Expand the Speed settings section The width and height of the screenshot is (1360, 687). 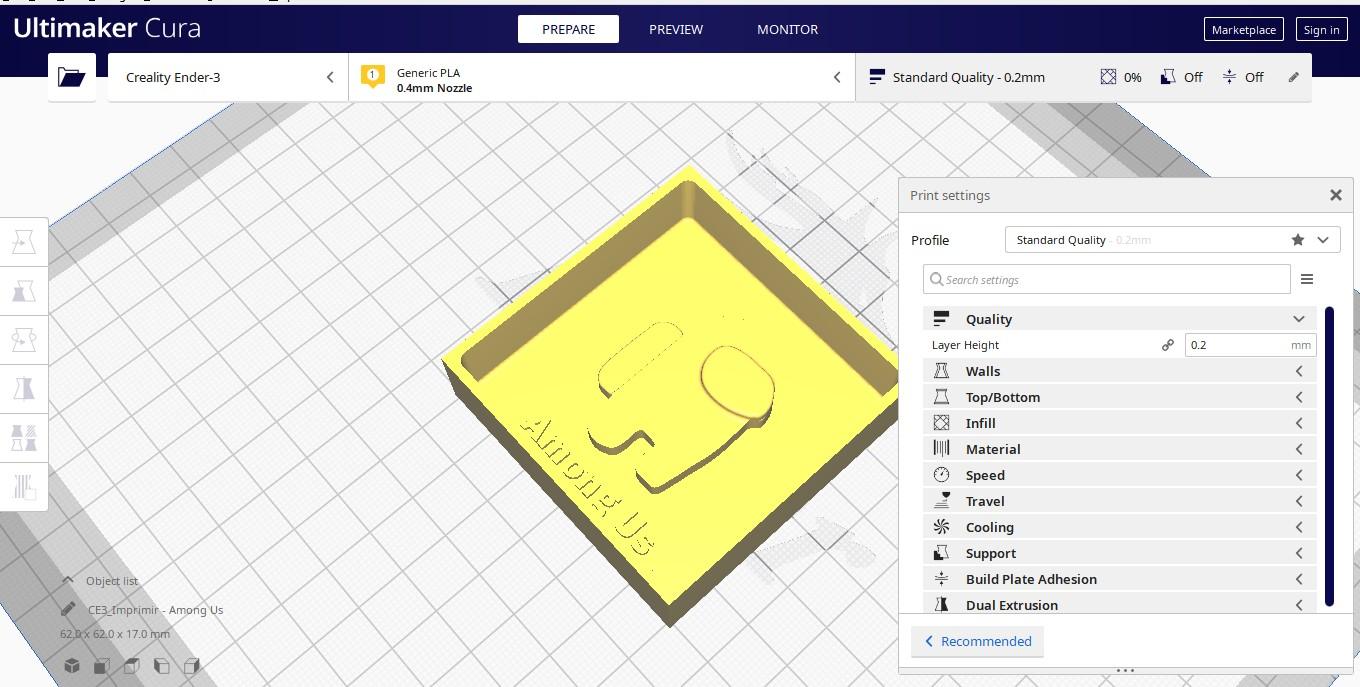[1119, 475]
